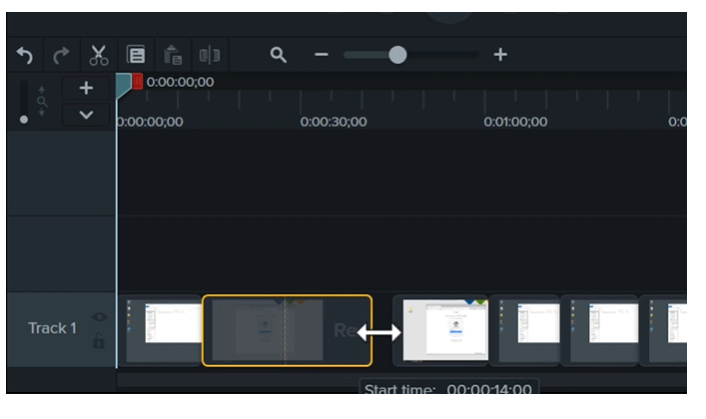Select the yellow-outlined clip on Track 1
Viewport: 706px width, 419px height.
click(287, 330)
